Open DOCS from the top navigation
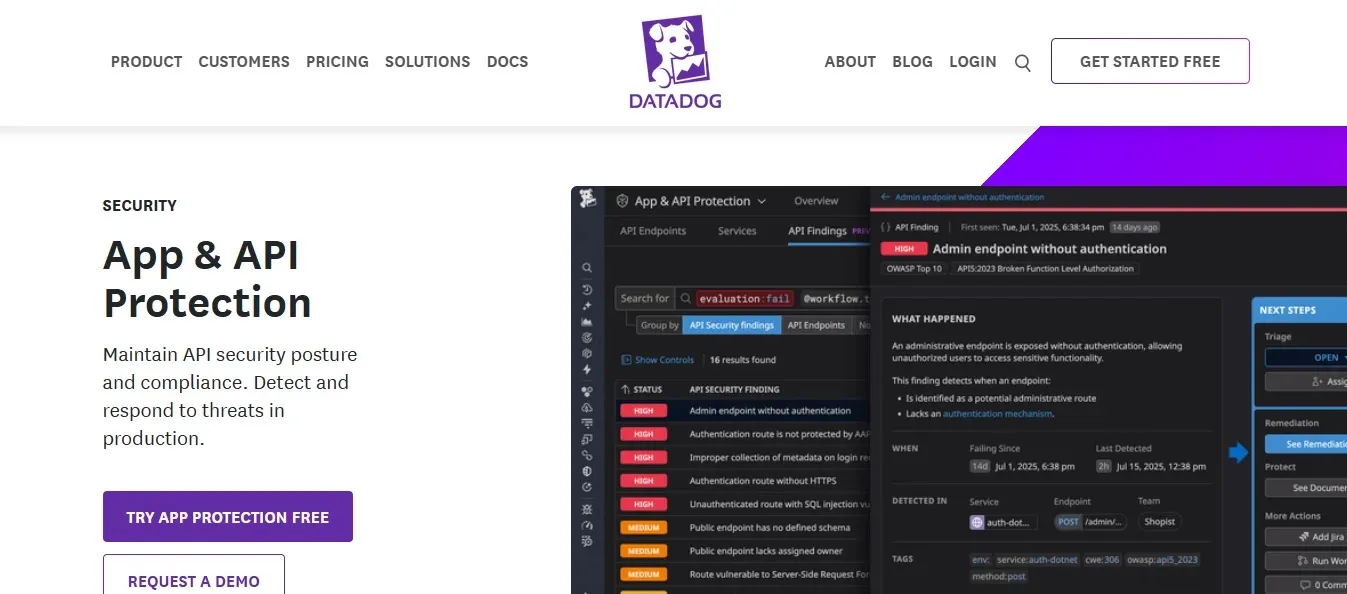Image resolution: width=1347 pixels, height=594 pixels. click(507, 62)
